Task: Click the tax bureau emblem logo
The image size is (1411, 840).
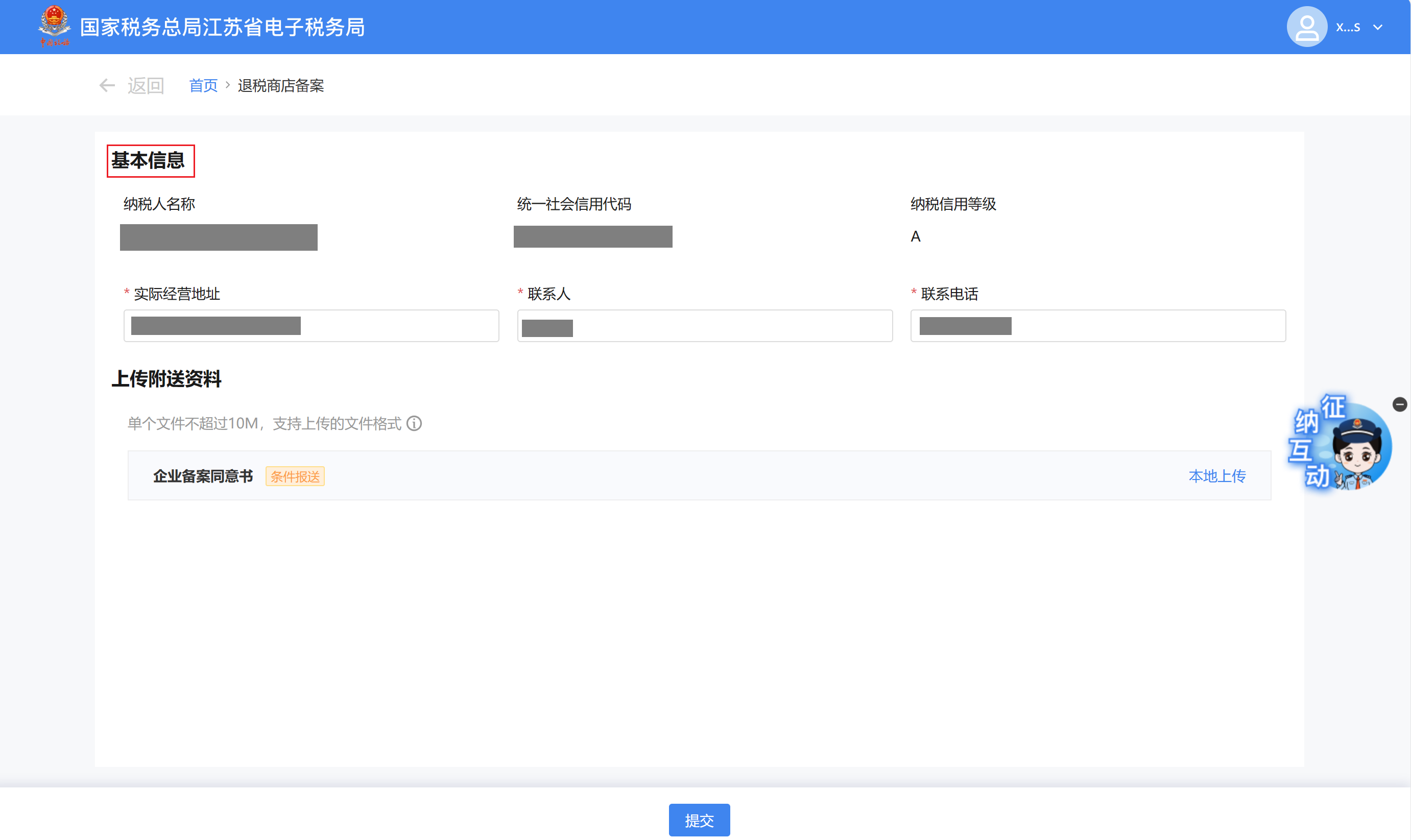Action: pyautogui.click(x=54, y=26)
